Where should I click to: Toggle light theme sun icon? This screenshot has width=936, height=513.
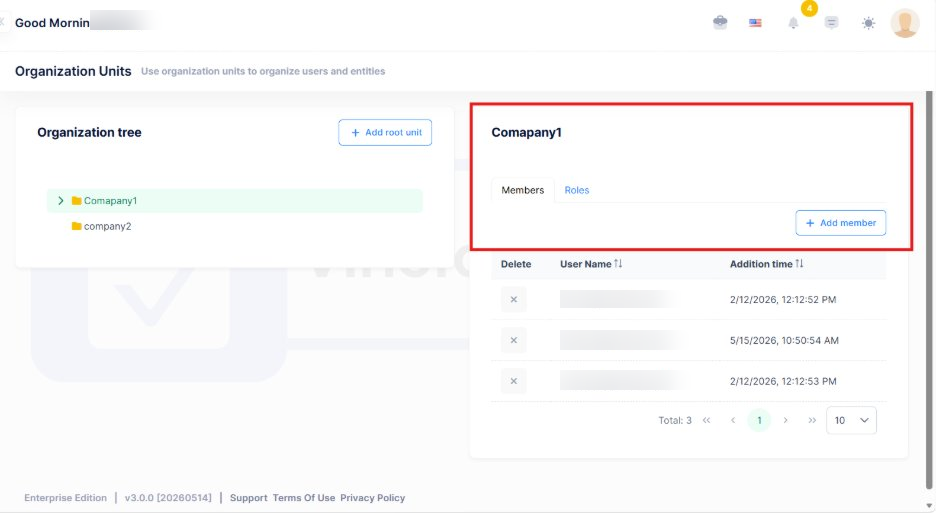pyautogui.click(x=869, y=23)
